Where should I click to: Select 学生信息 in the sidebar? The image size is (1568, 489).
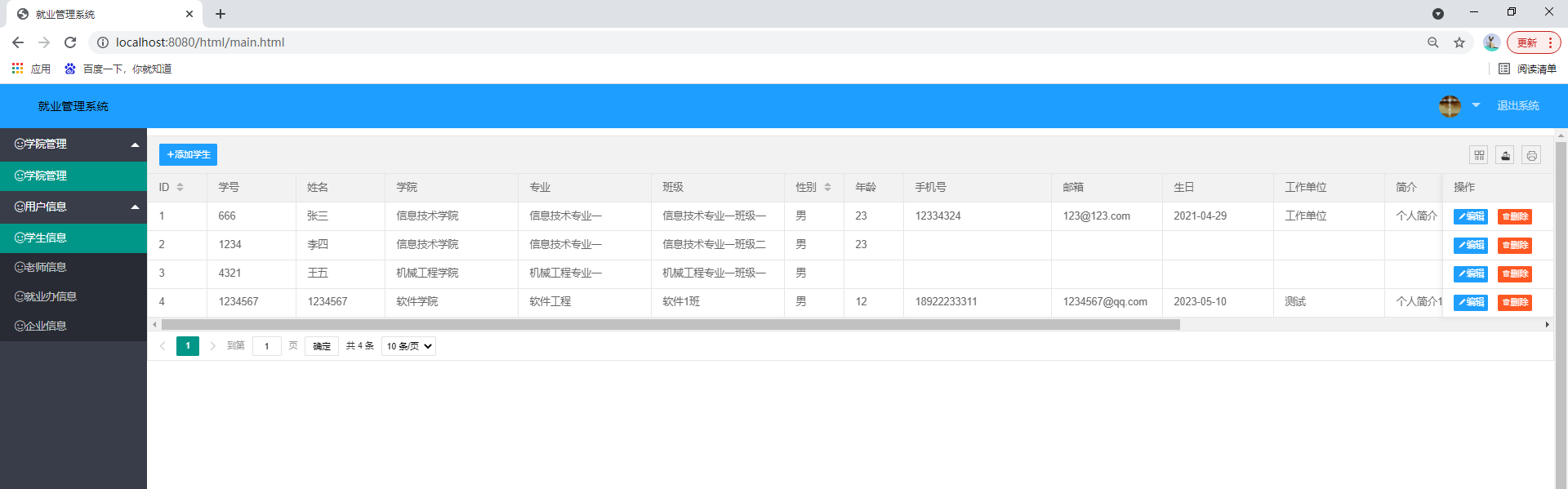coord(73,238)
